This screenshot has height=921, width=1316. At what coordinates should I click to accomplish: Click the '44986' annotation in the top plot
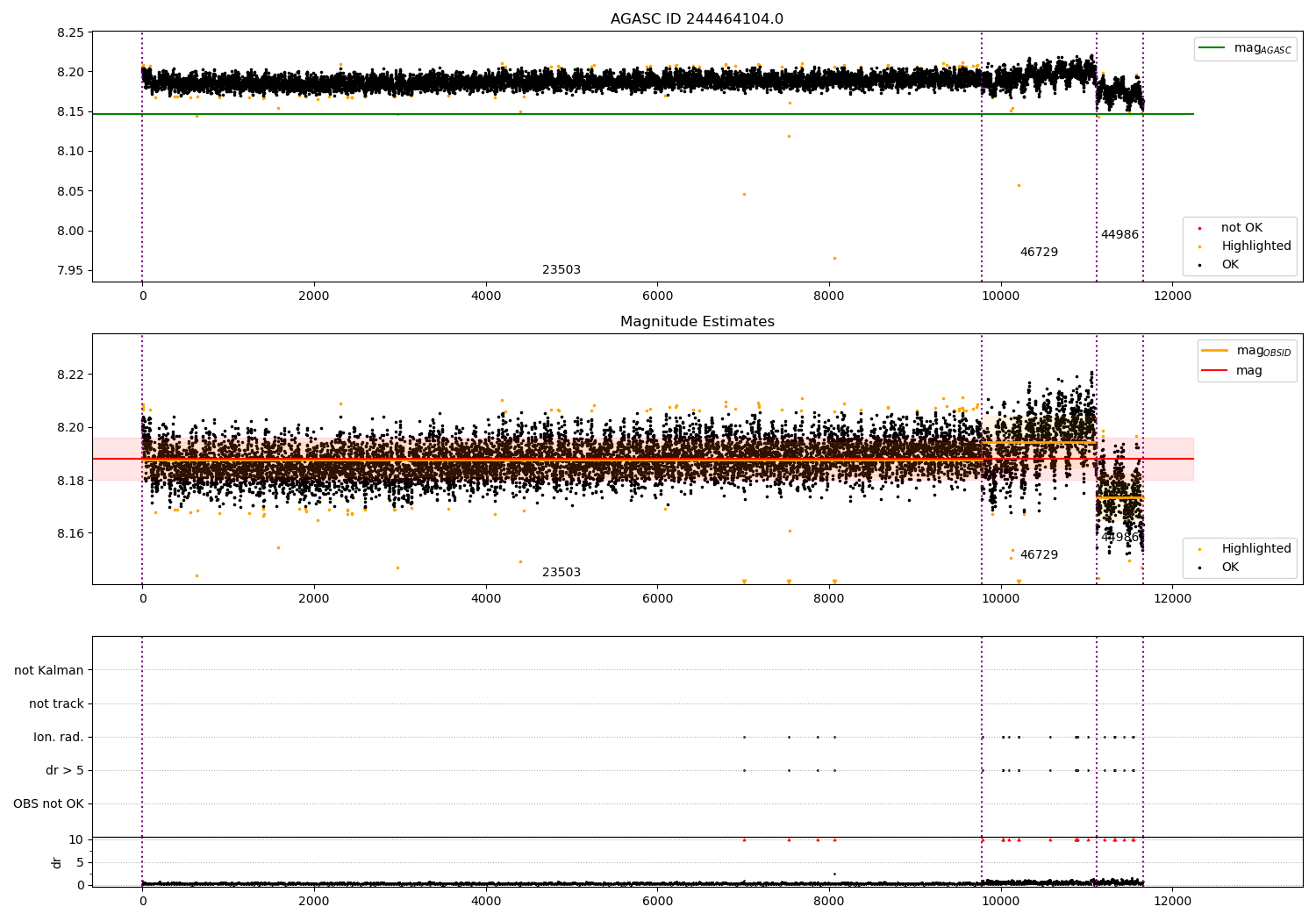(x=1119, y=235)
